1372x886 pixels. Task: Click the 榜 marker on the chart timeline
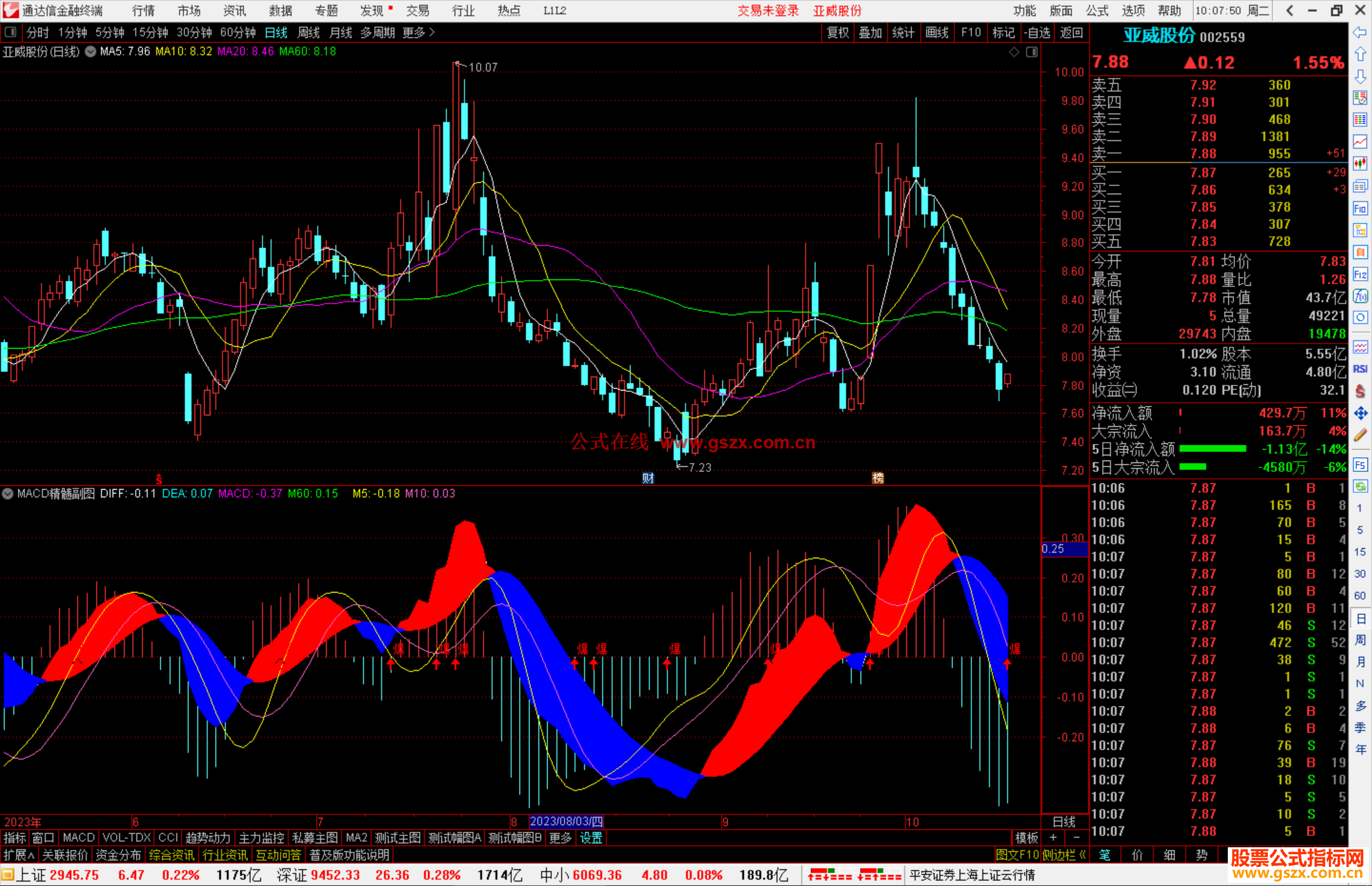click(878, 478)
